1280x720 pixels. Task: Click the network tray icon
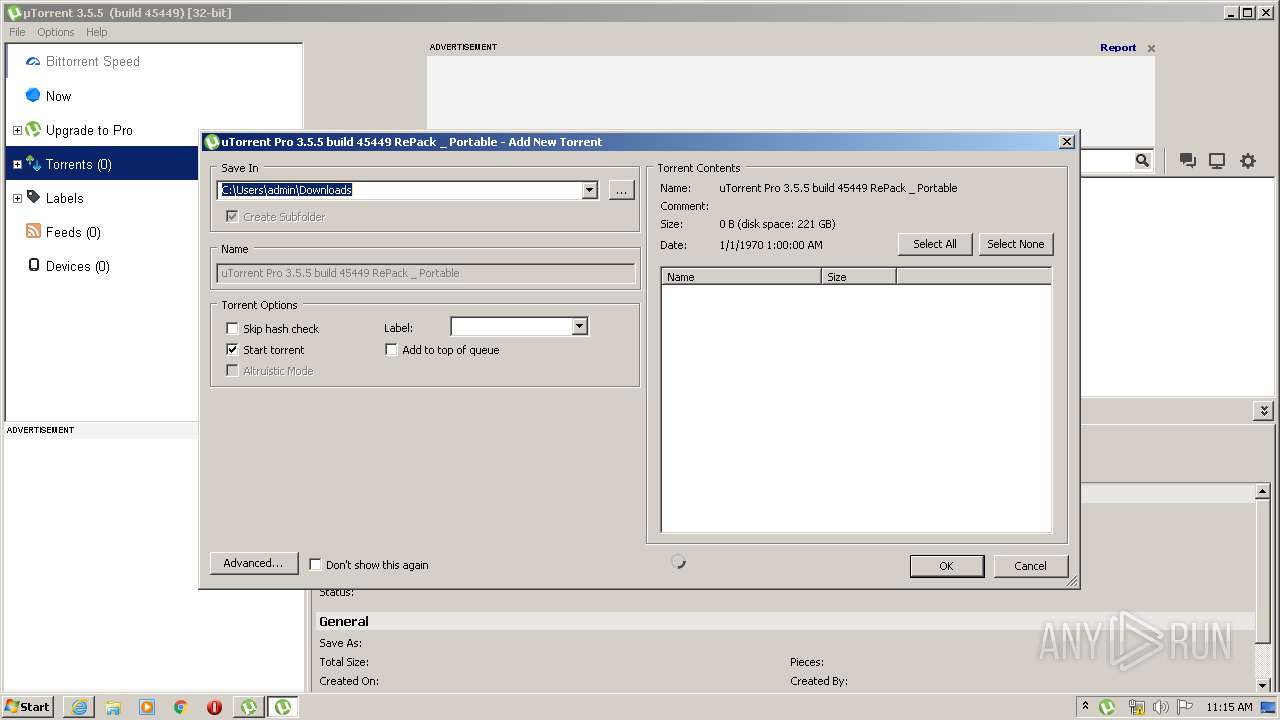coord(1136,707)
